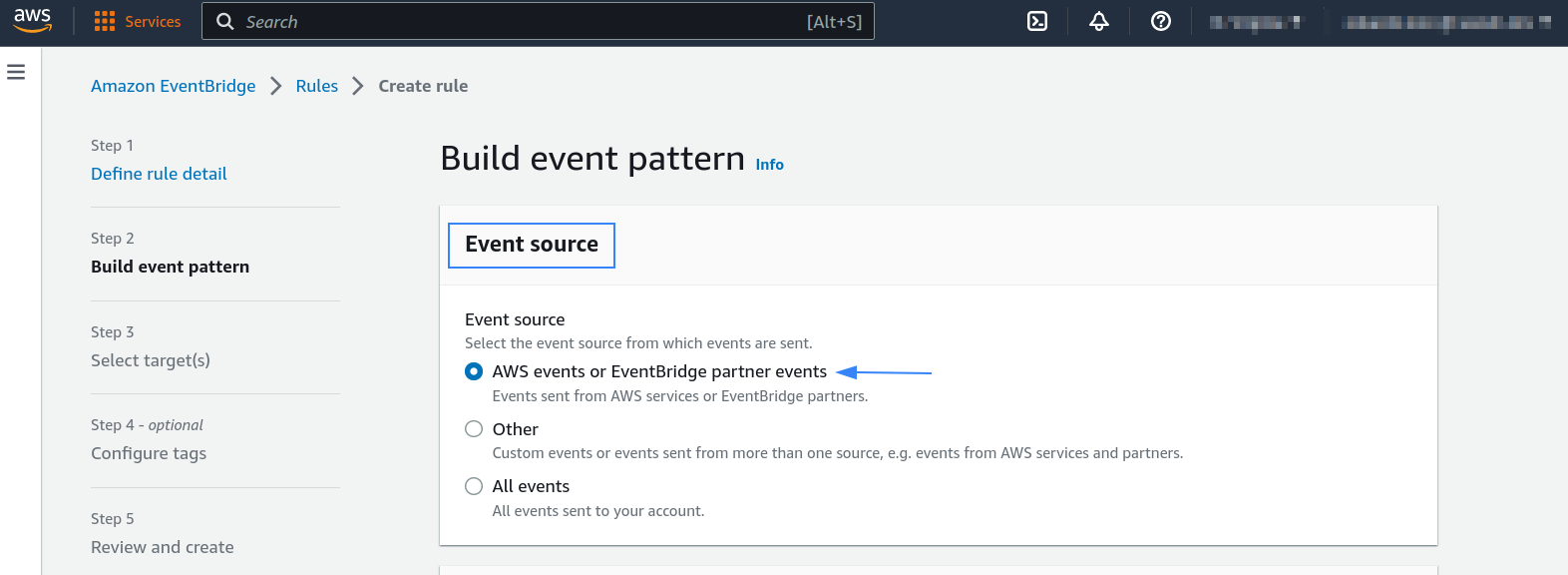Click 'Events sent from AWS services' description

click(x=680, y=396)
